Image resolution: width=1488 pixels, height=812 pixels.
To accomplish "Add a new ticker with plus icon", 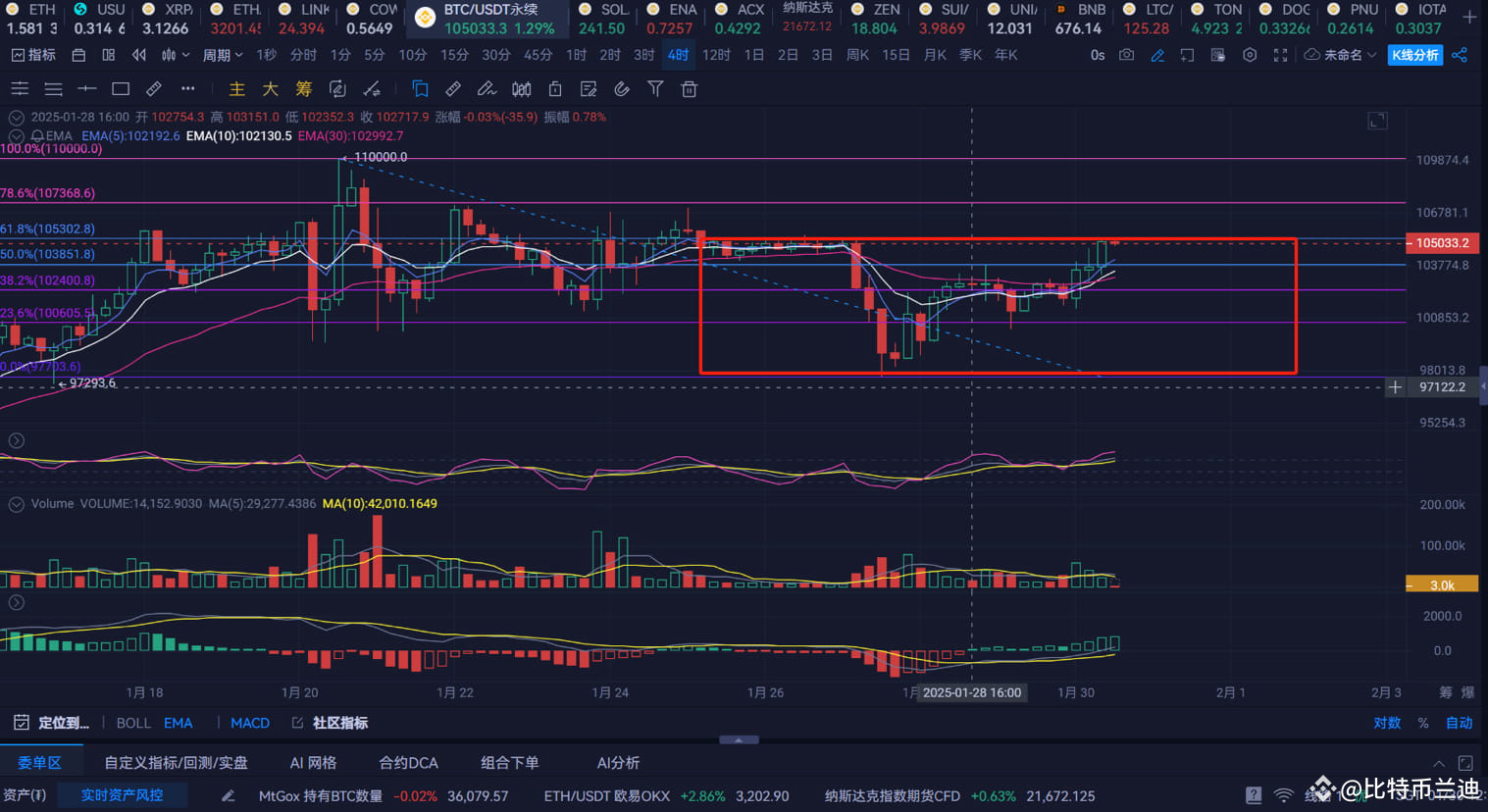I will (1469, 18).
